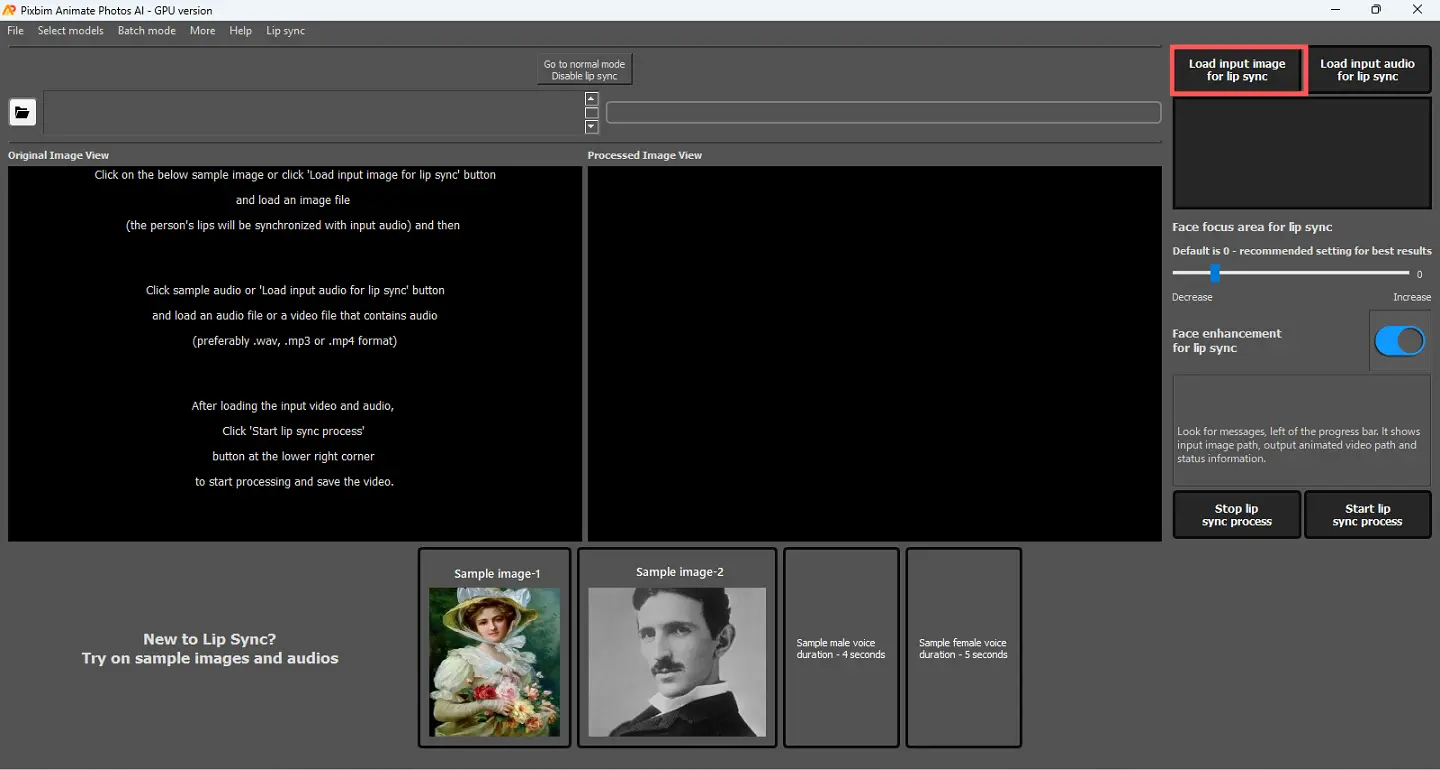Viewport: 1440px width, 770px height.
Task: Close the Pixbim window
Action: coord(1418,10)
